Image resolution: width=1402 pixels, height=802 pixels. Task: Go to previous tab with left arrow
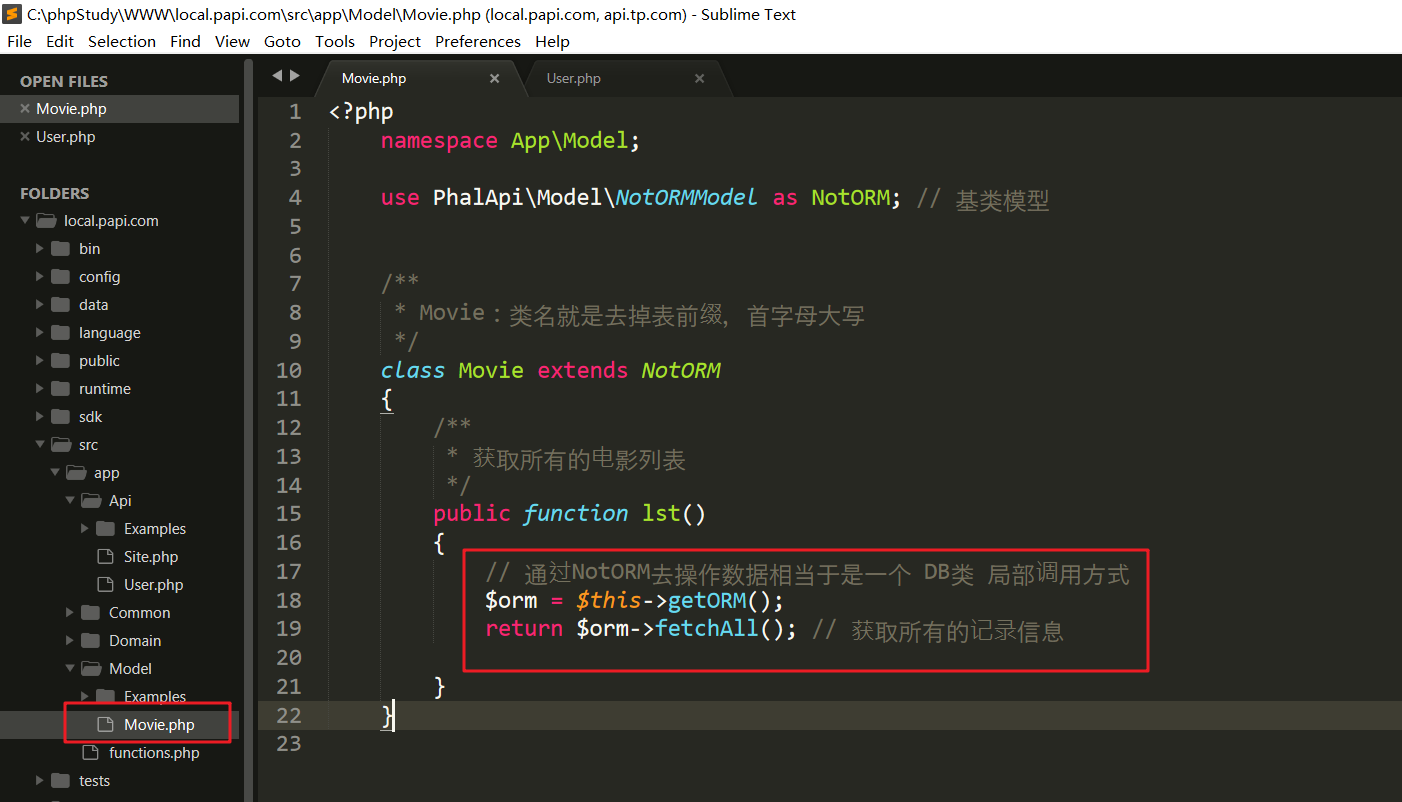[277, 75]
